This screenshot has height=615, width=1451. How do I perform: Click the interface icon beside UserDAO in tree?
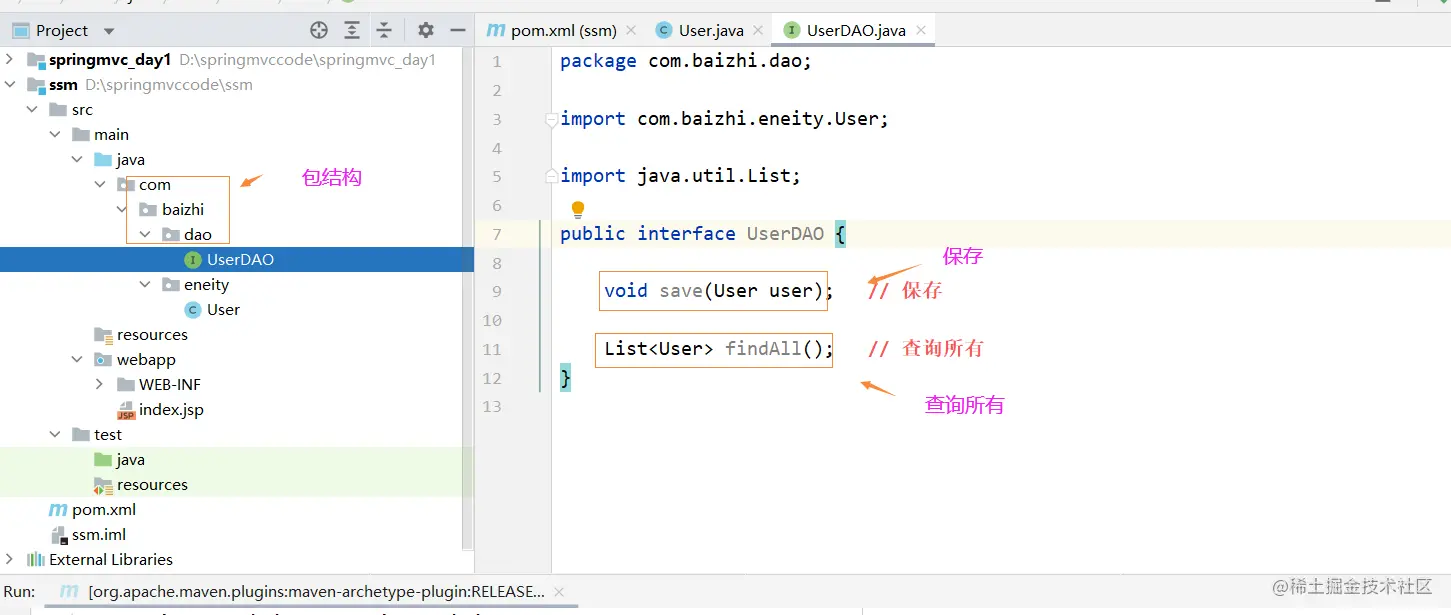pyautogui.click(x=193, y=260)
